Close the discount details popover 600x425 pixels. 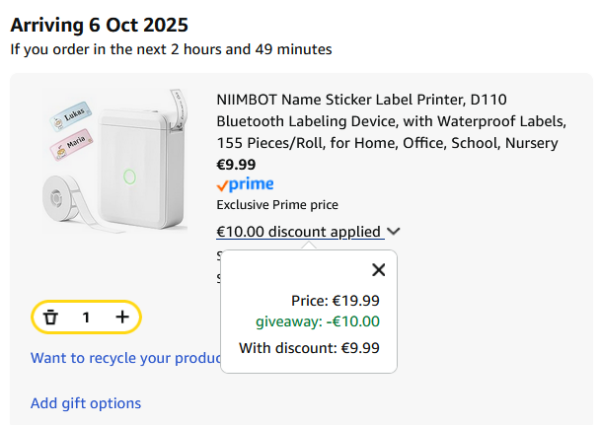tap(378, 269)
